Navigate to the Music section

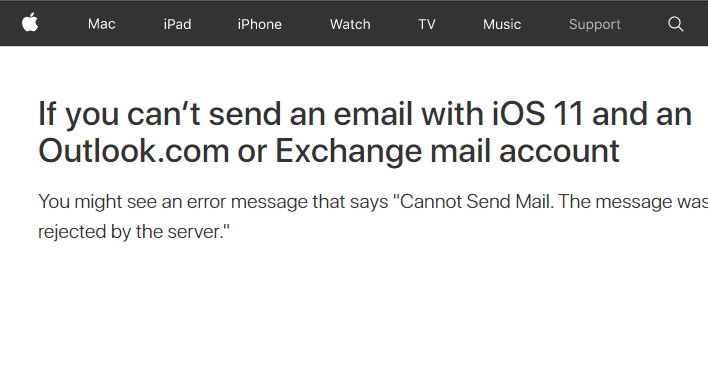502,24
